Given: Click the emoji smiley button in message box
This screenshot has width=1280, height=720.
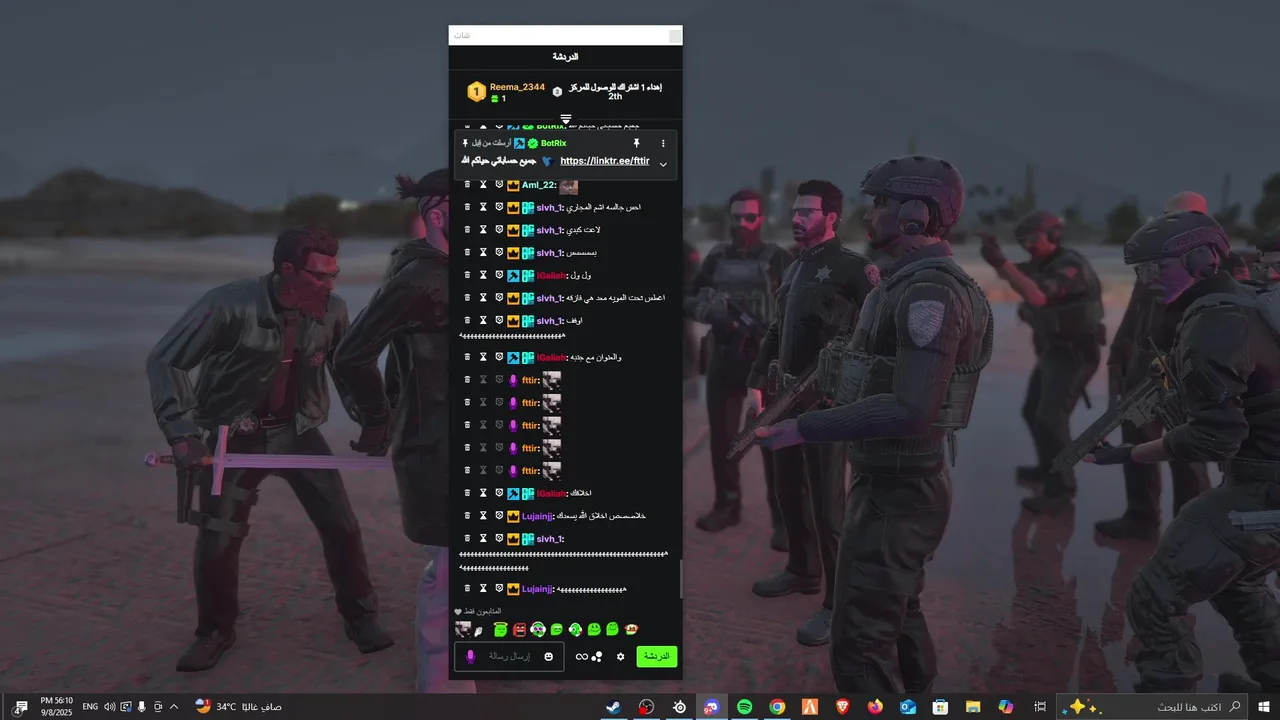Looking at the screenshot, I should (x=549, y=656).
